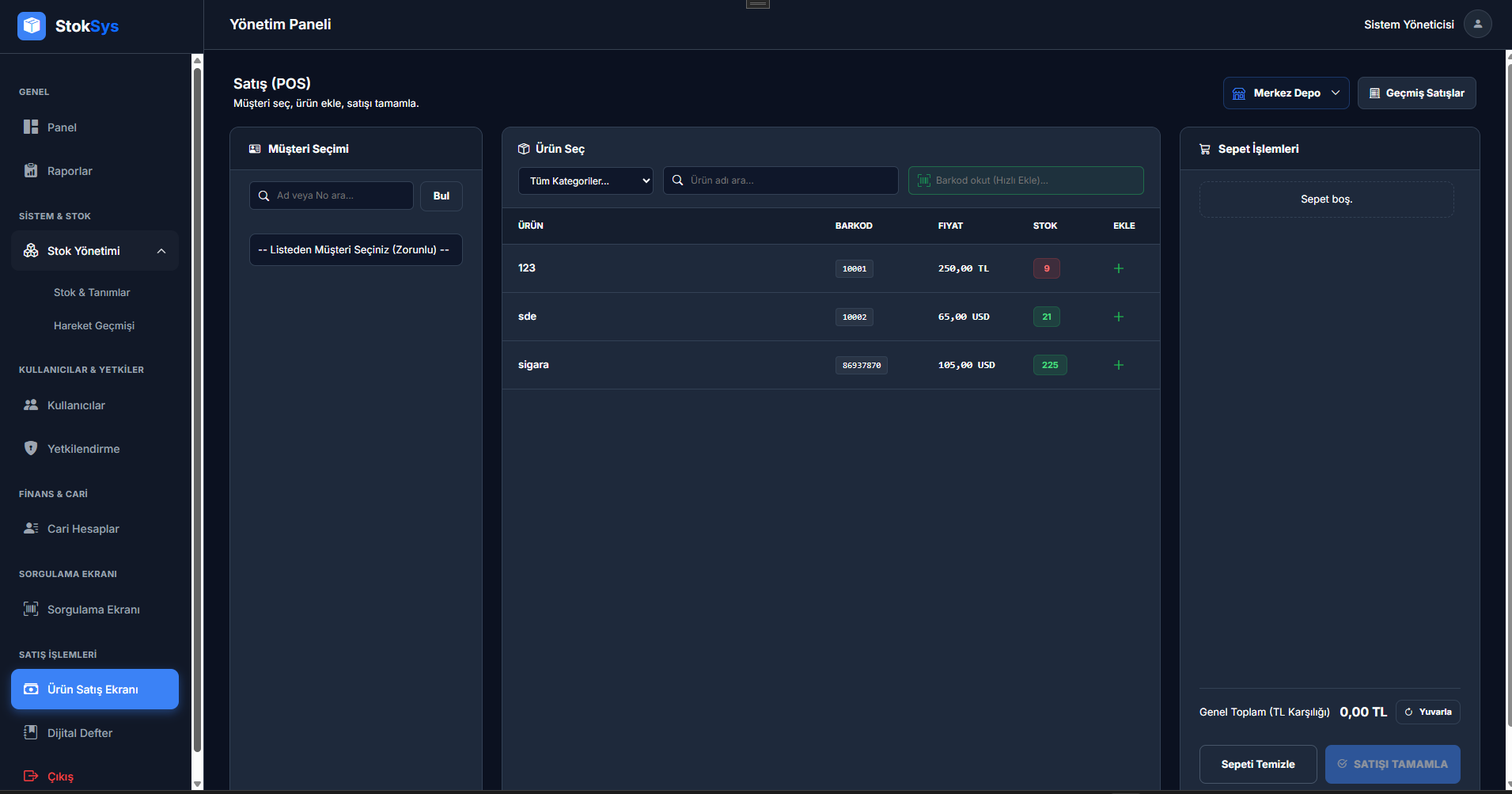Screen dimensions: 1512x794
Task: Log out using Çıkış in sidebar
Action: [x=60, y=777]
